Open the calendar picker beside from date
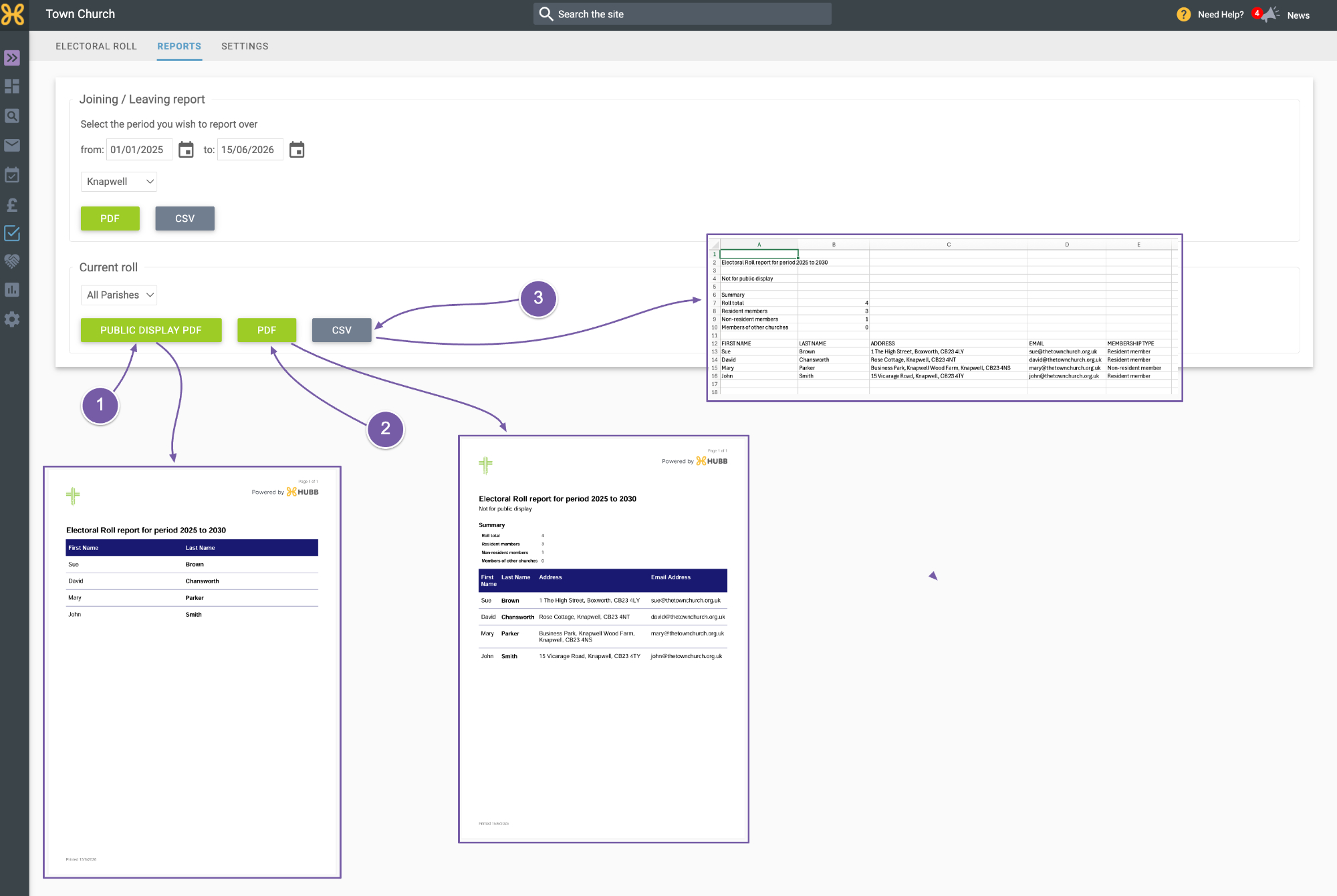This screenshot has width=1337, height=896. (x=186, y=150)
